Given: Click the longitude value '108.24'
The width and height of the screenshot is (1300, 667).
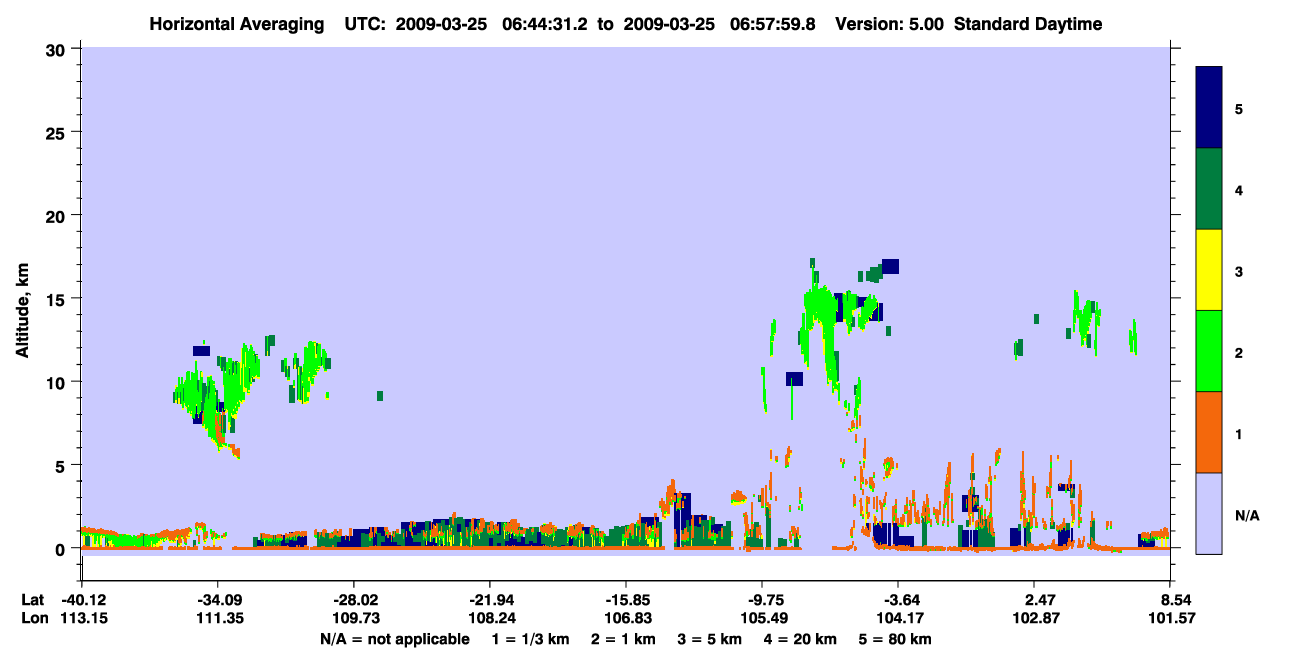Looking at the screenshot, I should point(490,619).
